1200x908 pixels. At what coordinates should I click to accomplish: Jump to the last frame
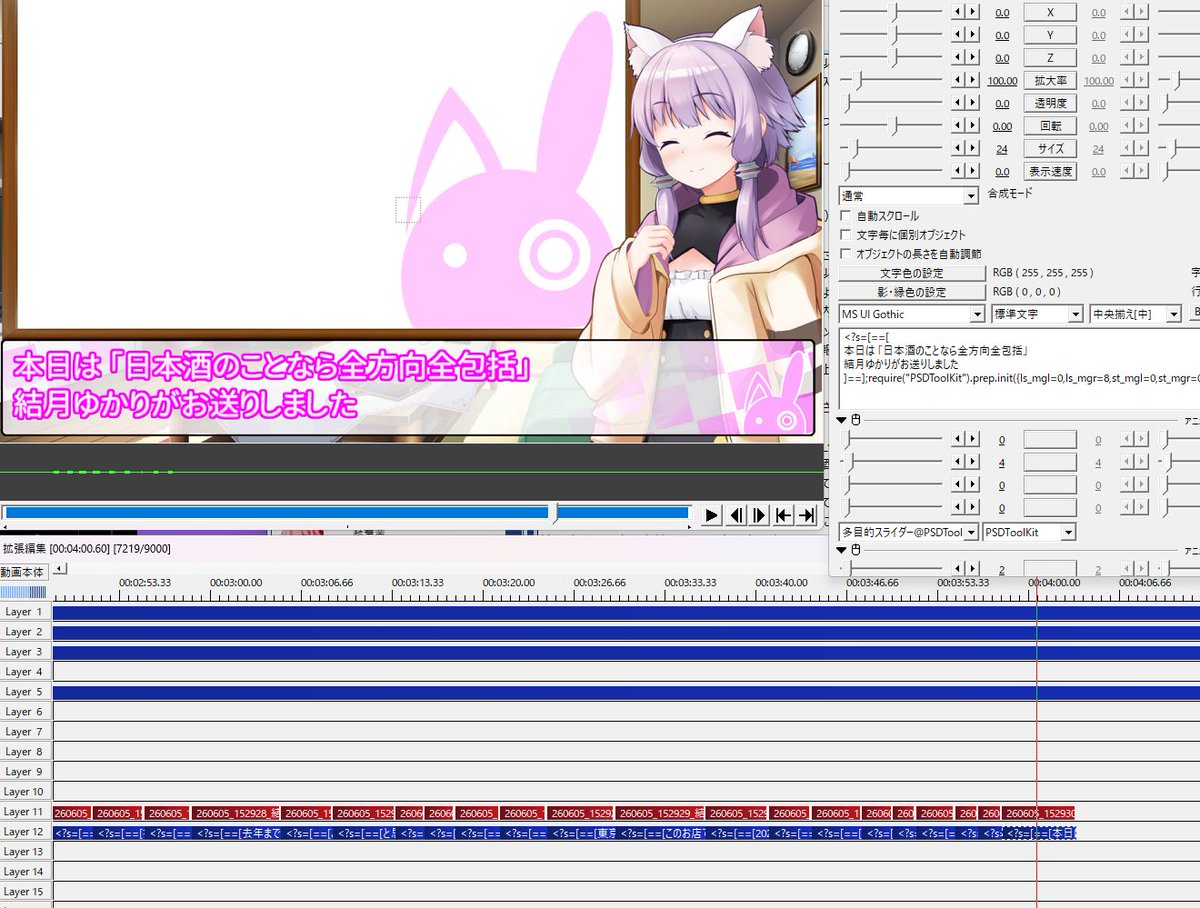click(x=808, y=515)
